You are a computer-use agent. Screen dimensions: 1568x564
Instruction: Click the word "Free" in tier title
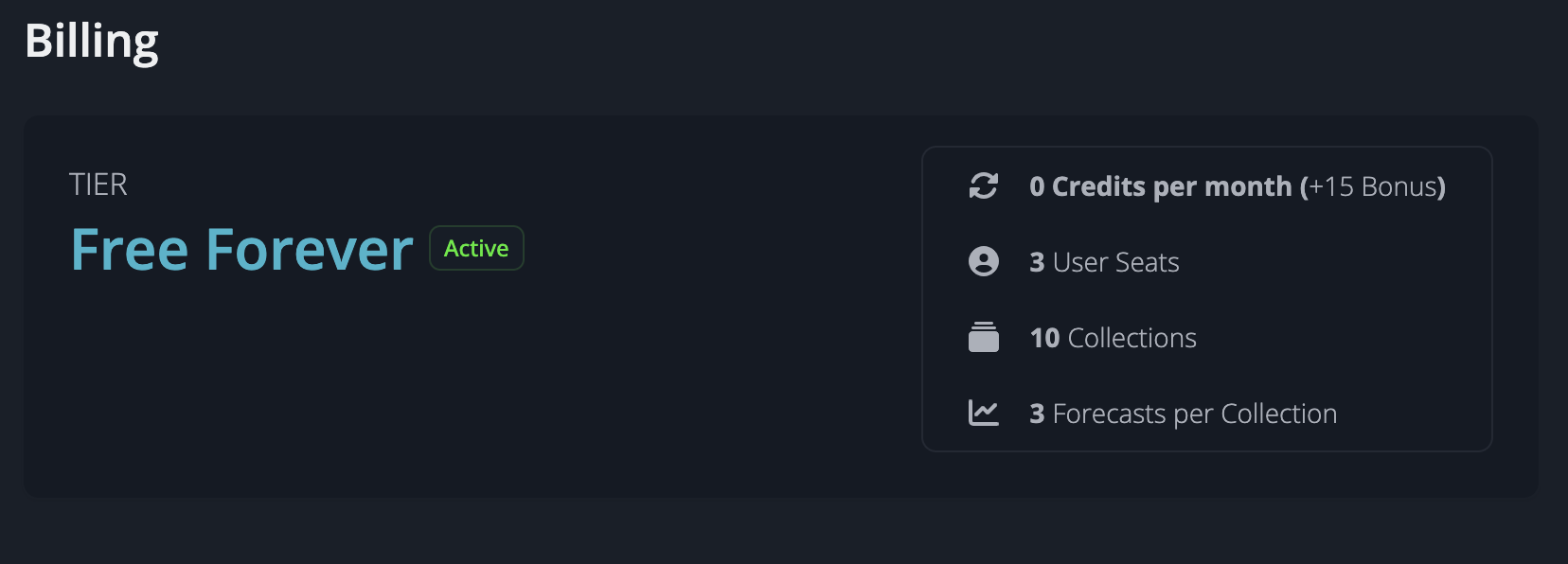click(x=130, y=250)
